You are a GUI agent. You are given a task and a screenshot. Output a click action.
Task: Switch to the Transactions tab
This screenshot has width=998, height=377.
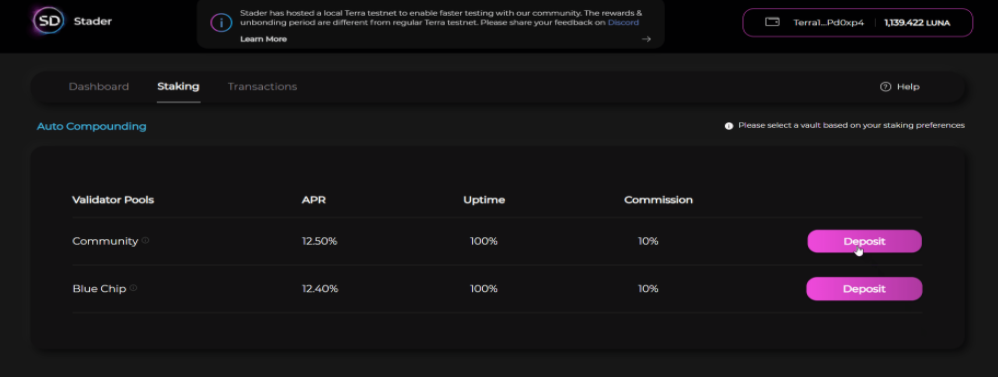pyautogui.click(x=262, y=87)
